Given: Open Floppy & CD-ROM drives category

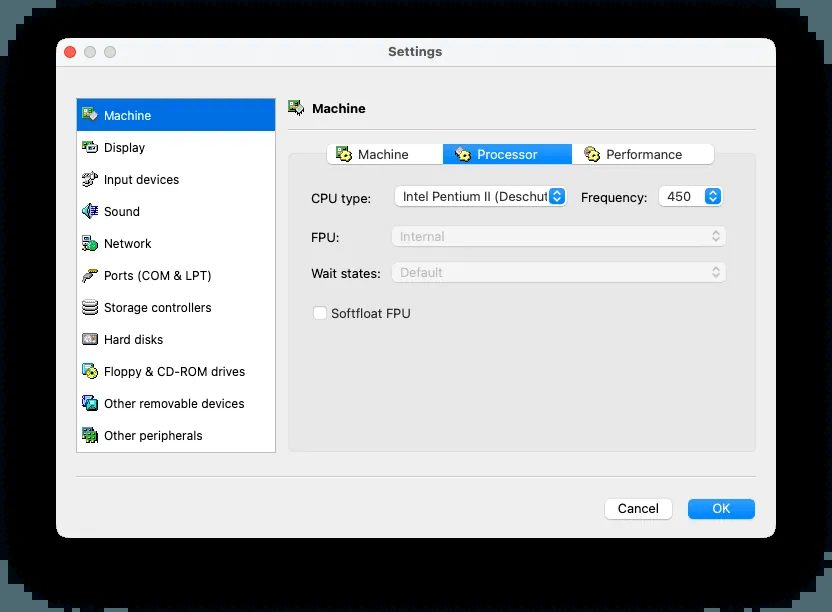Looking at the screenshot, I should (176, 372).
